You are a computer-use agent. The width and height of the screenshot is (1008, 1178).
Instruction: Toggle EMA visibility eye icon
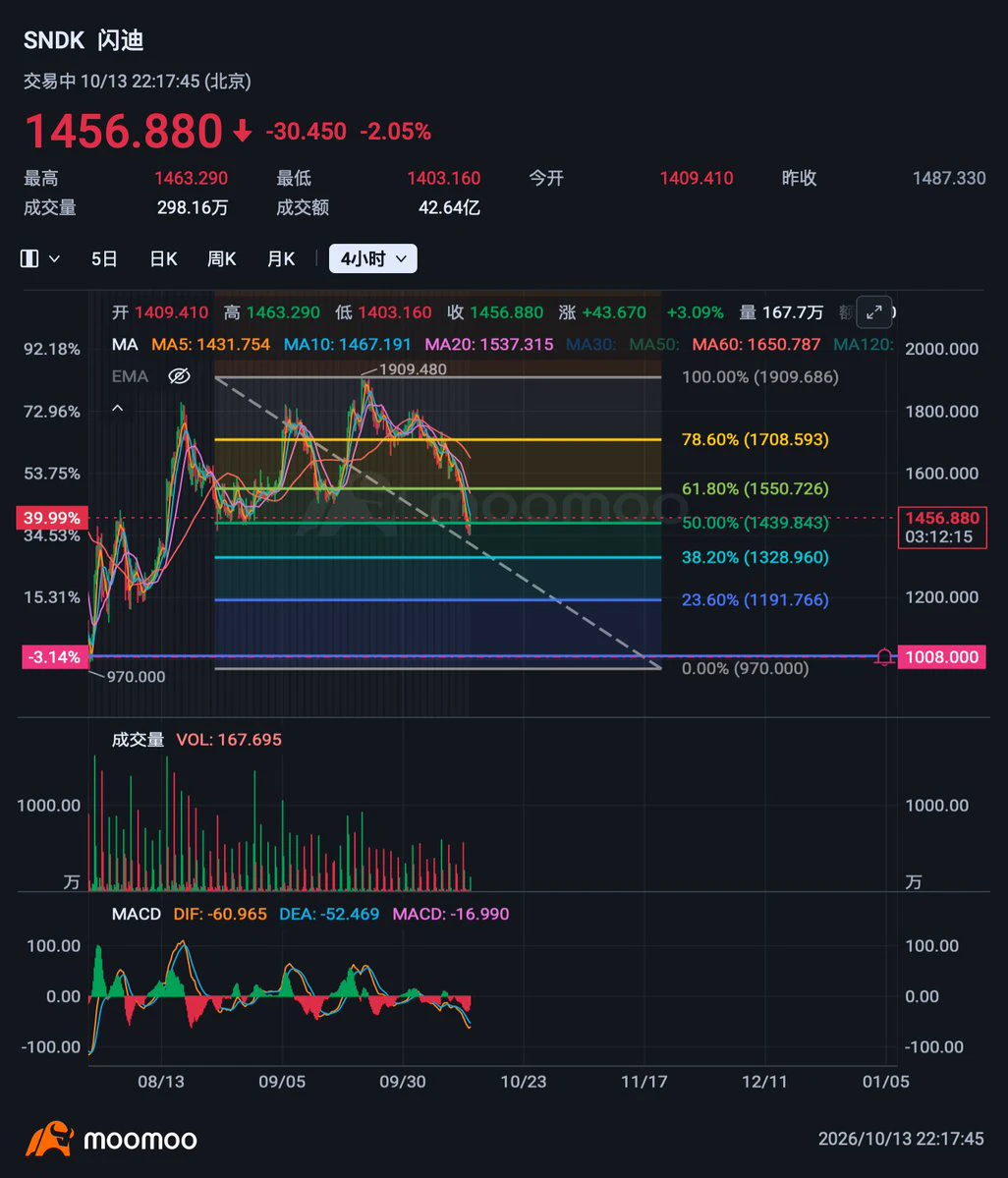[179, 375]
